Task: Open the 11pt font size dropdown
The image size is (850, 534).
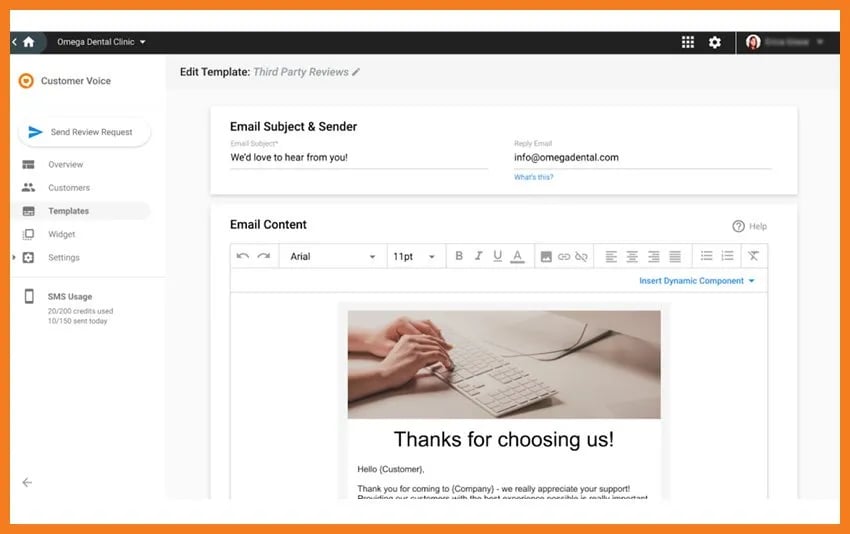Action: [x=414, y=257]
